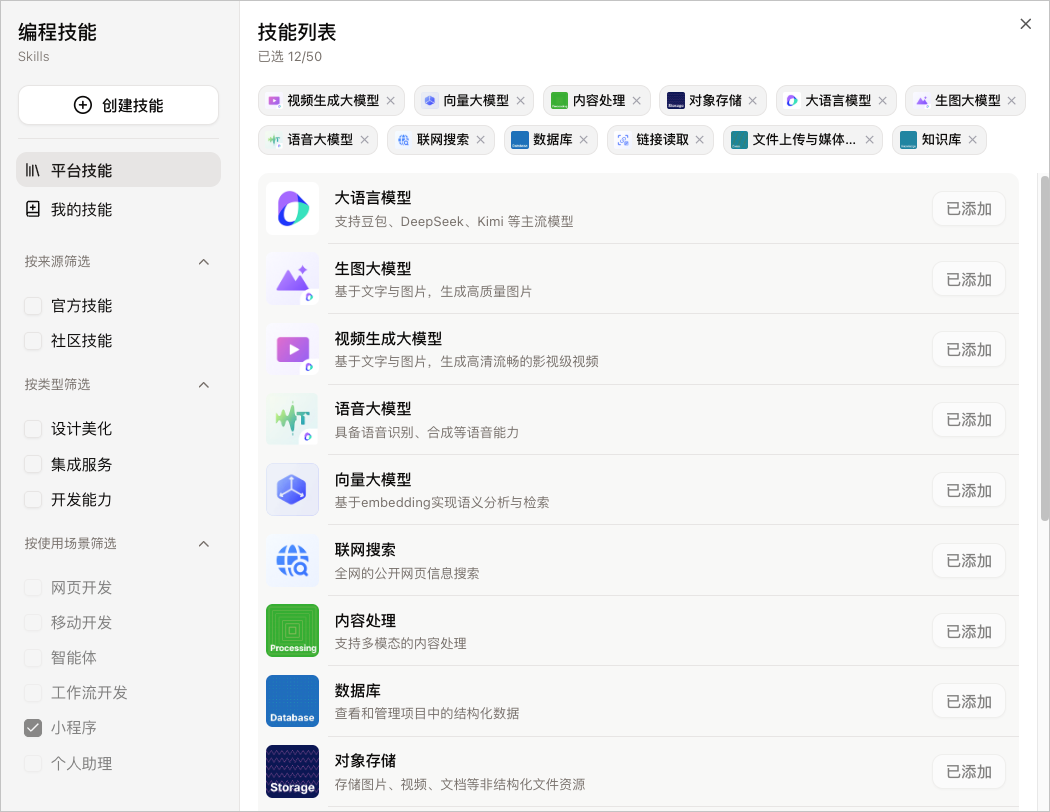
Task: Click 已添加 button for 向量大模型
Action: [968, 491]
